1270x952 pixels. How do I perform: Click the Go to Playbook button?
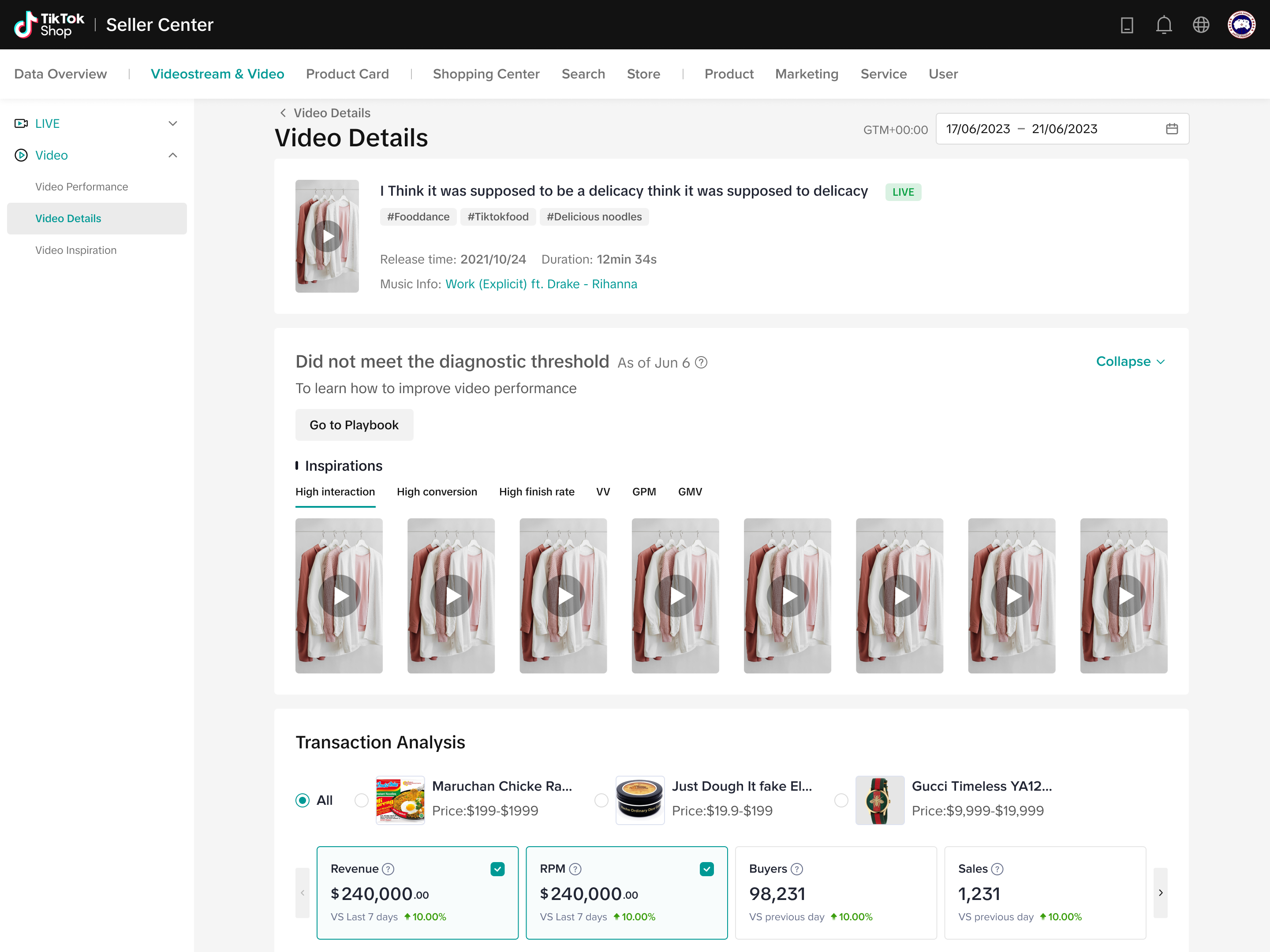tap(354, 424)
